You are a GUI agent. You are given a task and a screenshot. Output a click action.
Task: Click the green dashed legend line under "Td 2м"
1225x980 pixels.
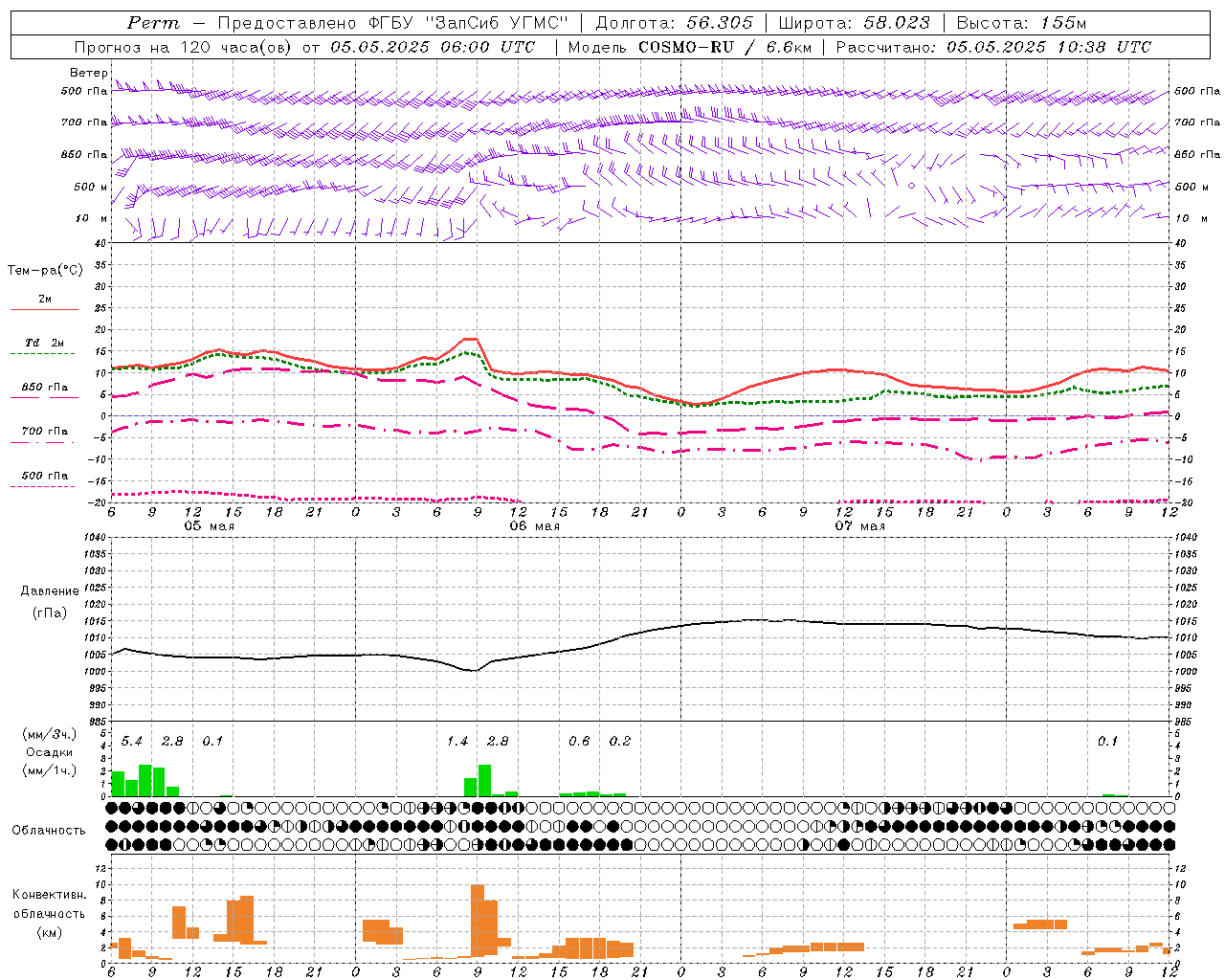(x=44, y=354)
